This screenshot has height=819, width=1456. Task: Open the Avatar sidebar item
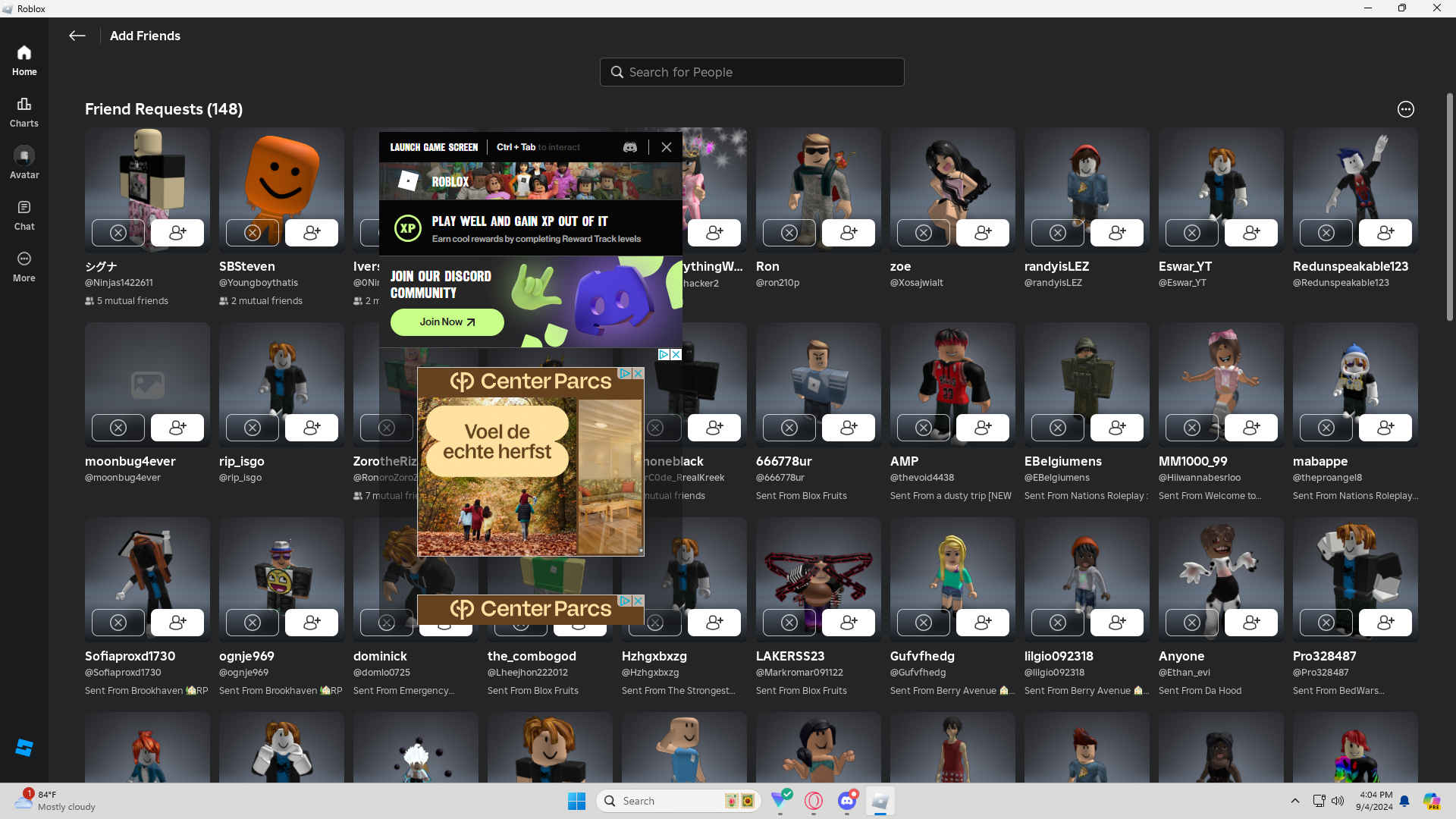point(24,162)
